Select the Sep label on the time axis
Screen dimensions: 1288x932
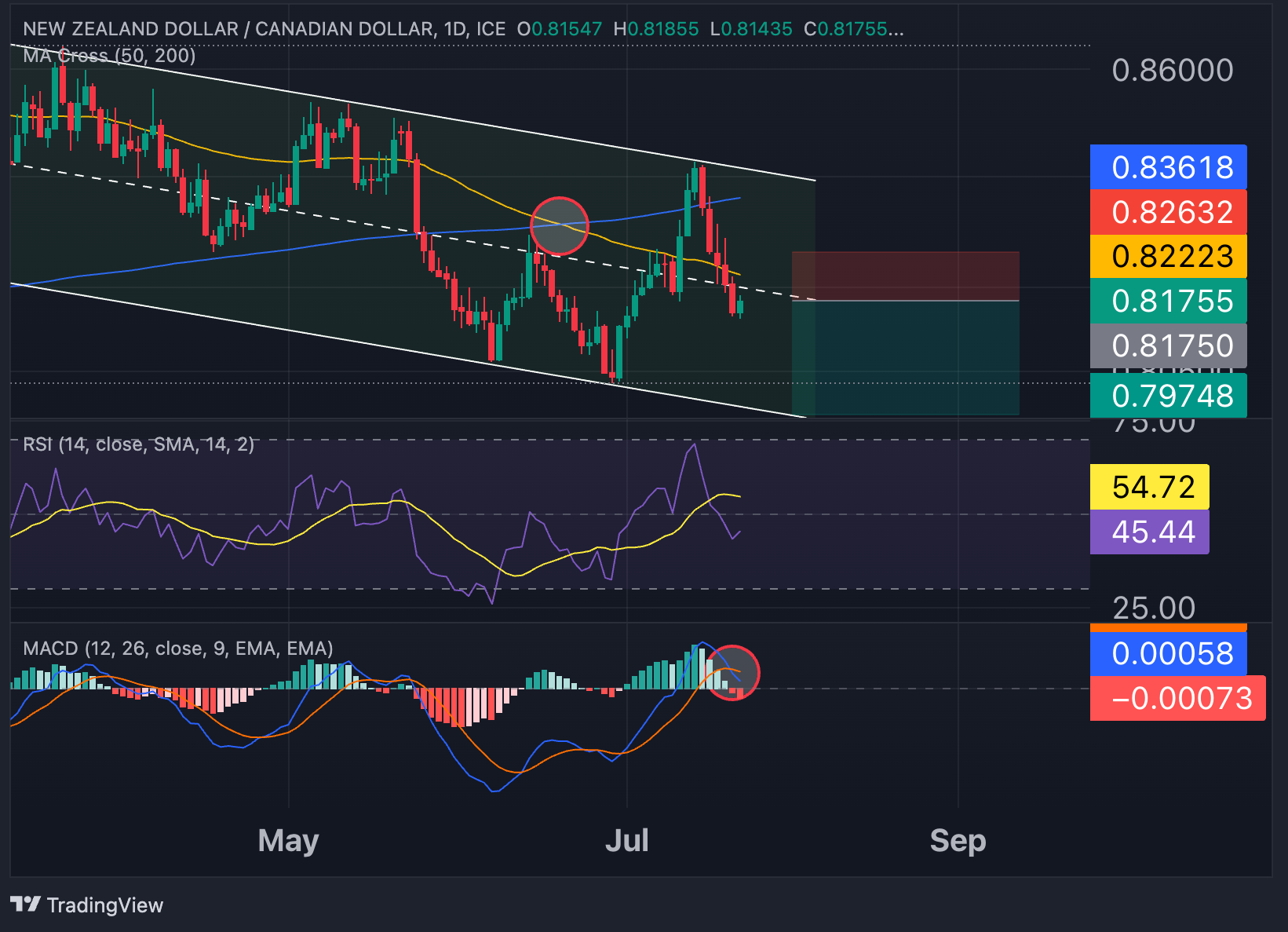(x=958, y=840)
